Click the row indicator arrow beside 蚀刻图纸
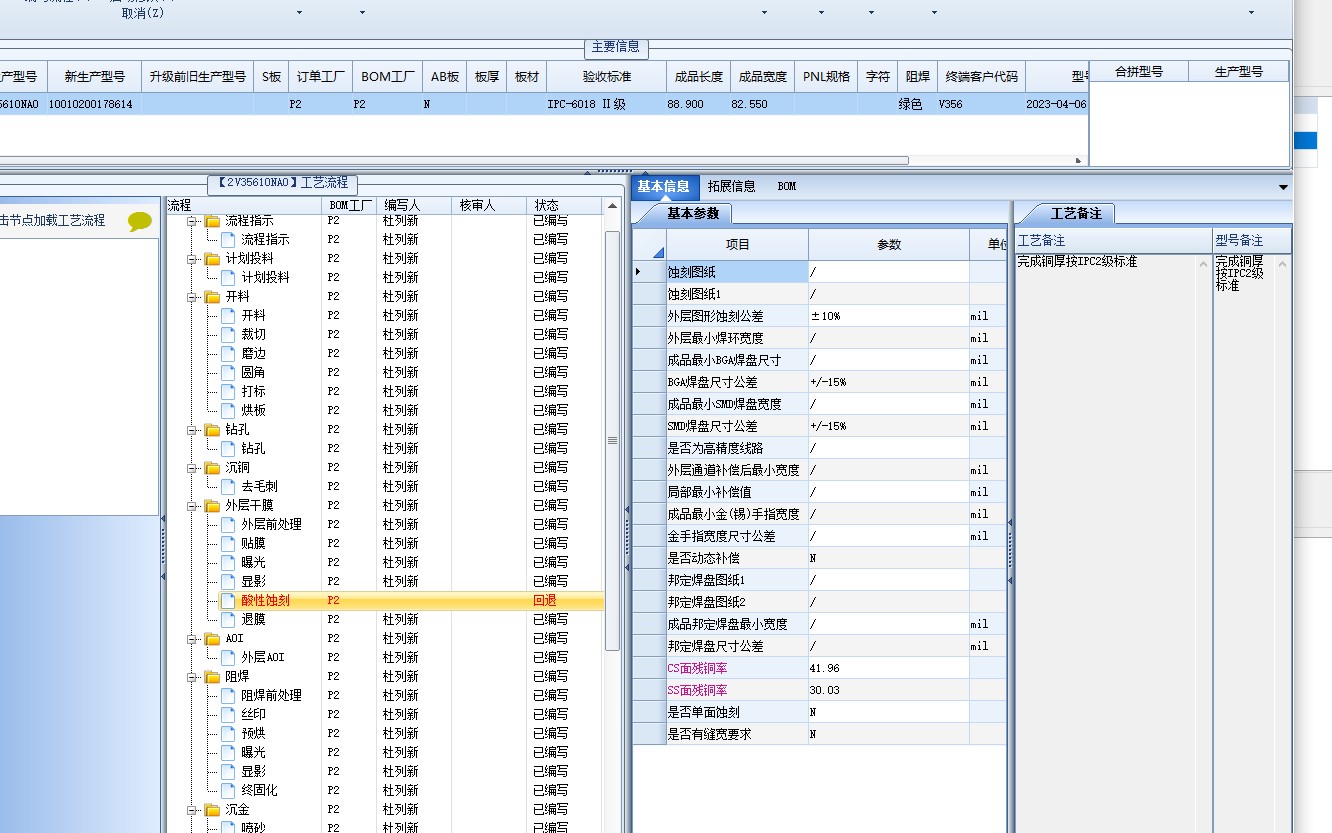This screenshot has width=1332, height=833. pyautogui.click(x=639, y=272)
